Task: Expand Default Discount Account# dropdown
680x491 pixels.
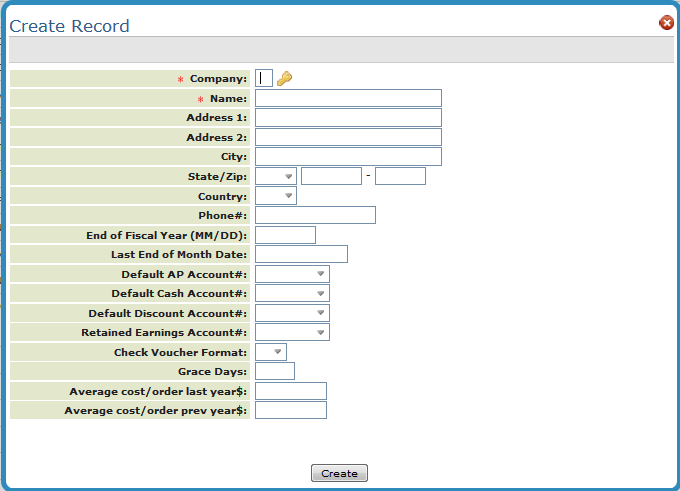Action: (x=292, y=313)
